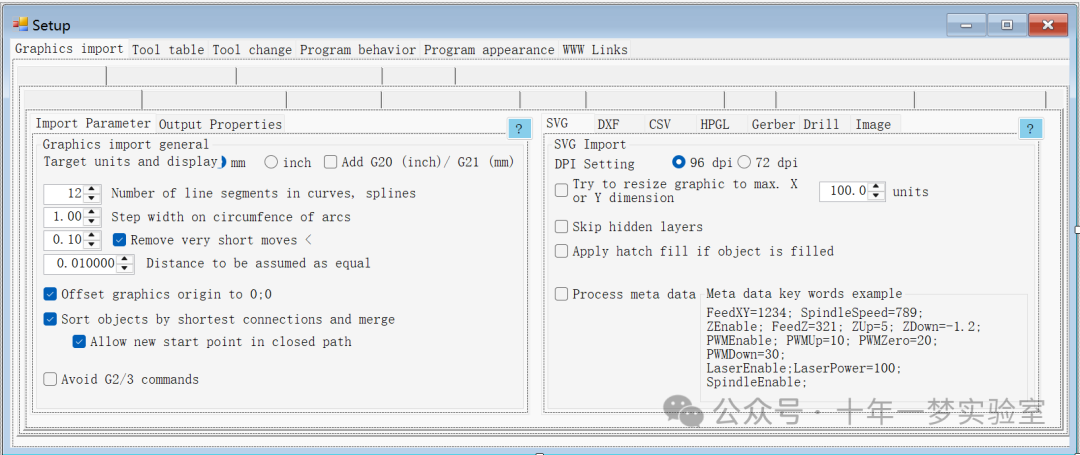Select the Gerber format tab
Viewport: 1080px width, 455px height.
pyautogui.click(x=773, y=124)
